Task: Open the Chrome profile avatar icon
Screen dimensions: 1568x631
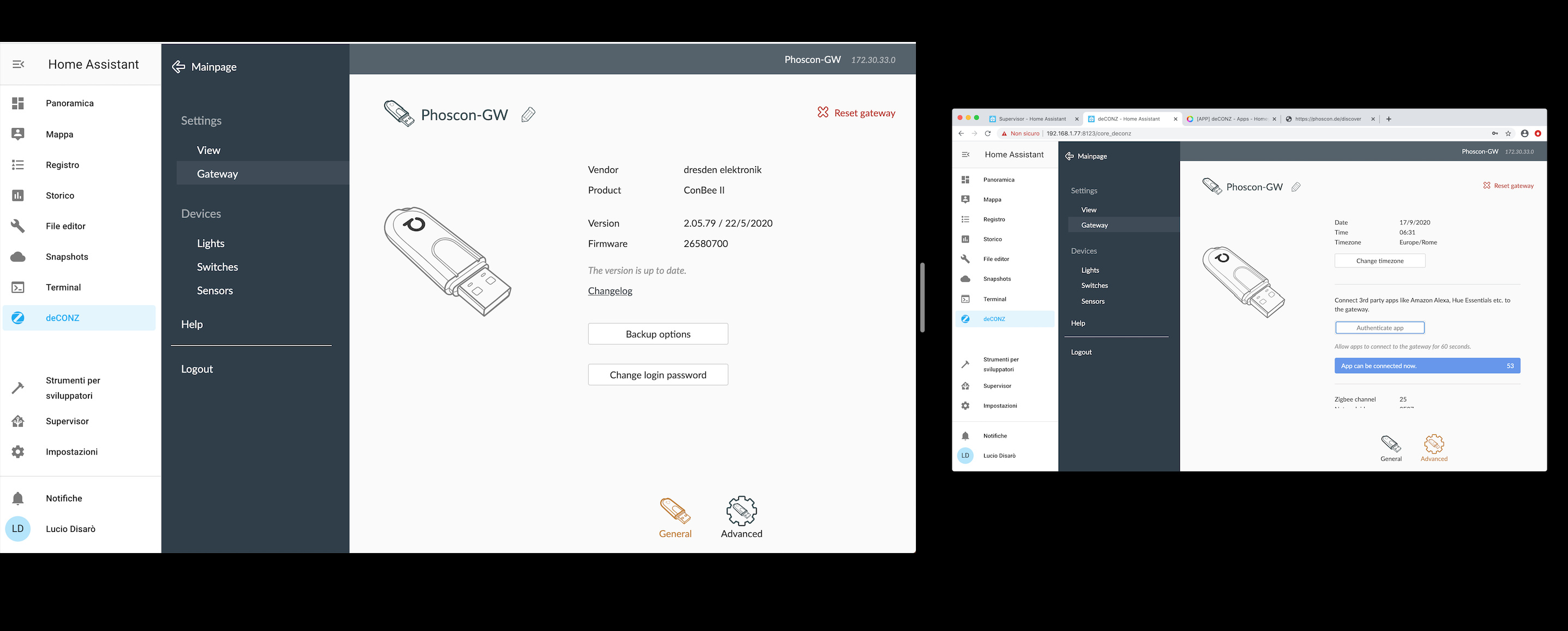Action: [x=1524, y=134]
